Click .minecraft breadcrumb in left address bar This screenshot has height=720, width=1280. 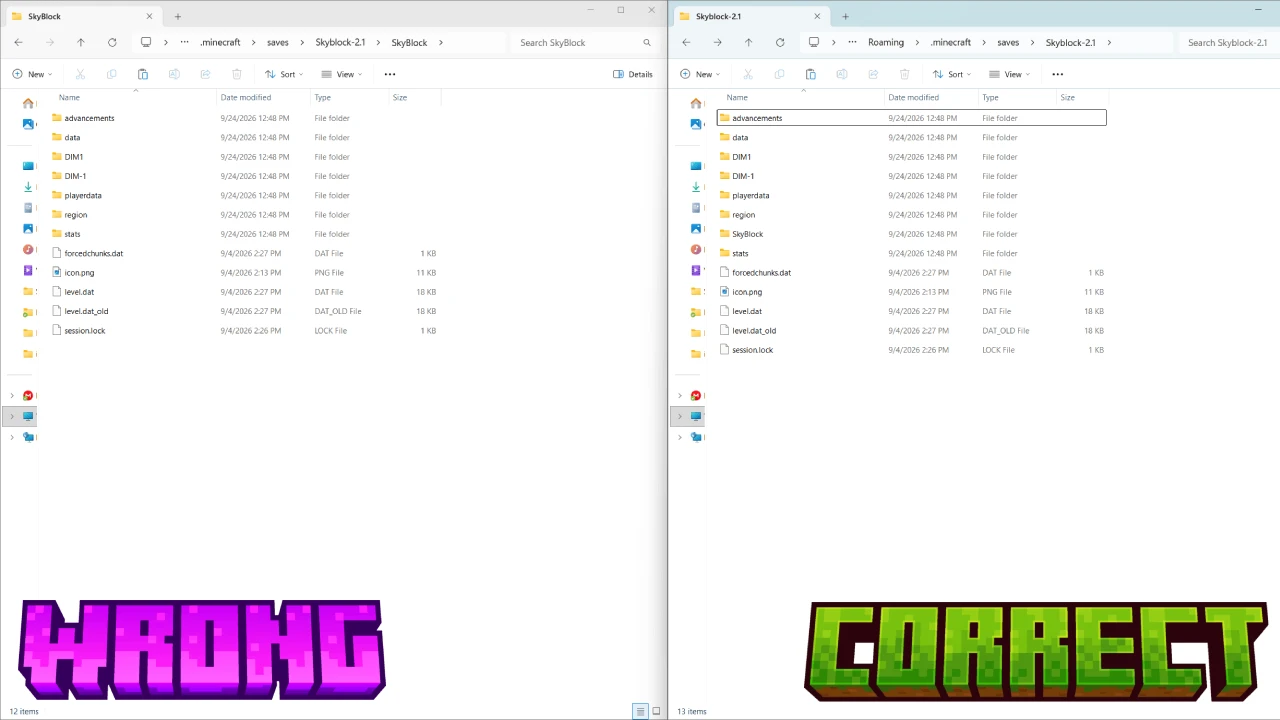point(220,42)
